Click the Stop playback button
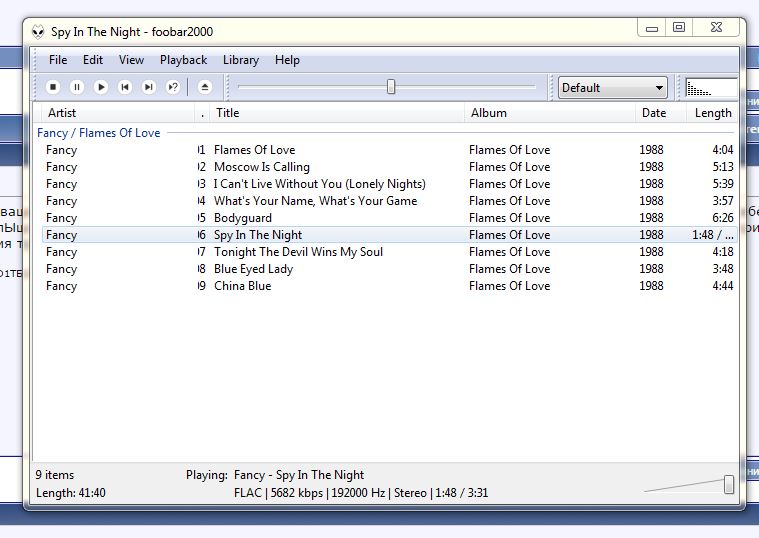 pos(53,88)
